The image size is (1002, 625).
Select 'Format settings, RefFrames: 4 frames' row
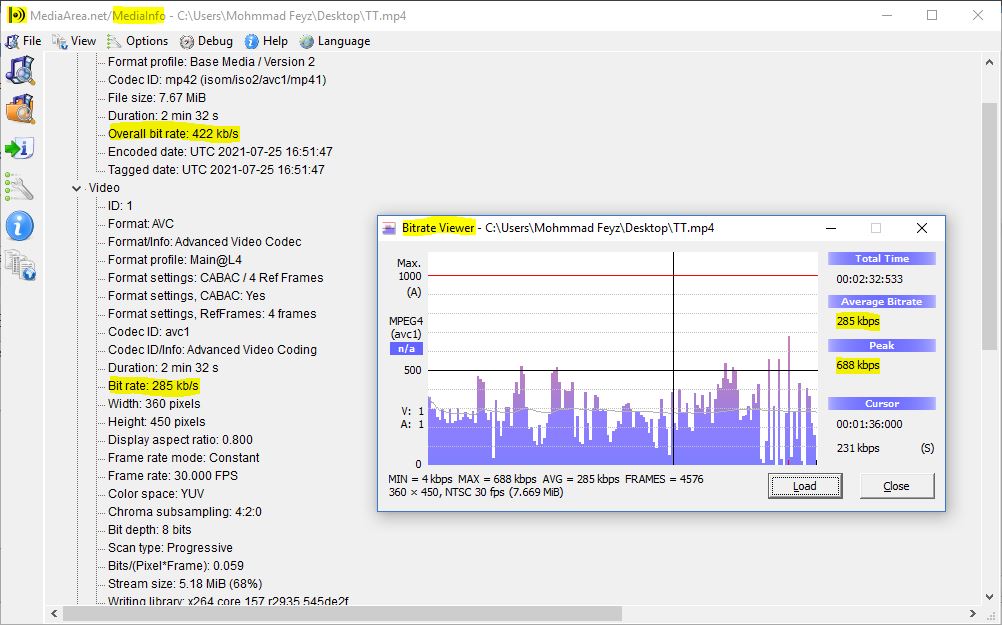click(212, 314)
